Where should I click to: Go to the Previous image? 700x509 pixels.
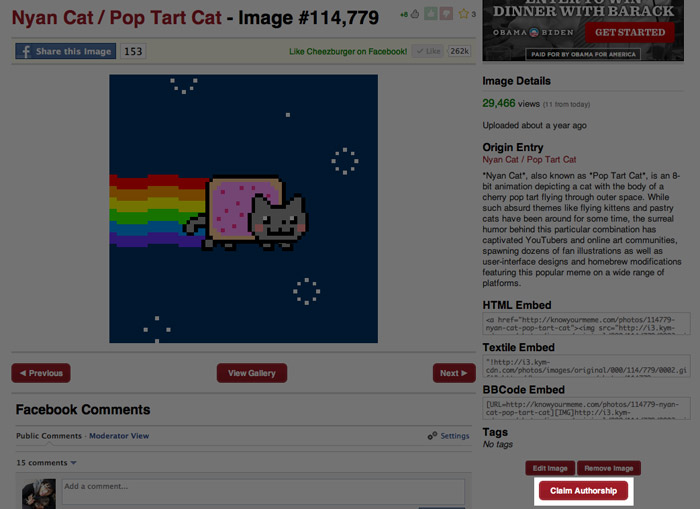tap(41, 373)
